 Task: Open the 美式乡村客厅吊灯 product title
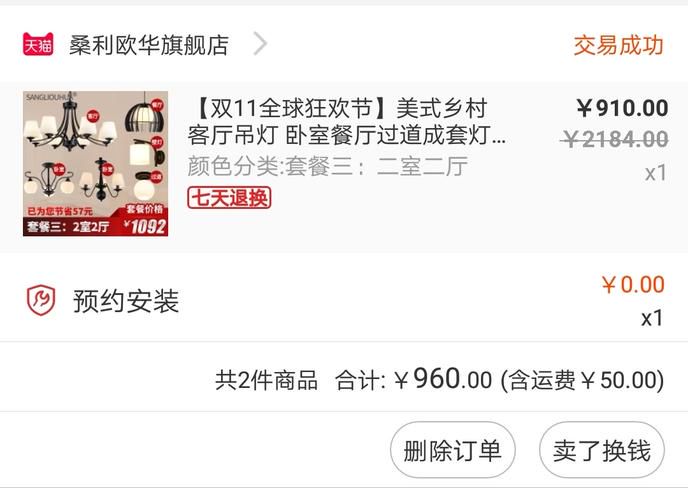click(347, 122)
